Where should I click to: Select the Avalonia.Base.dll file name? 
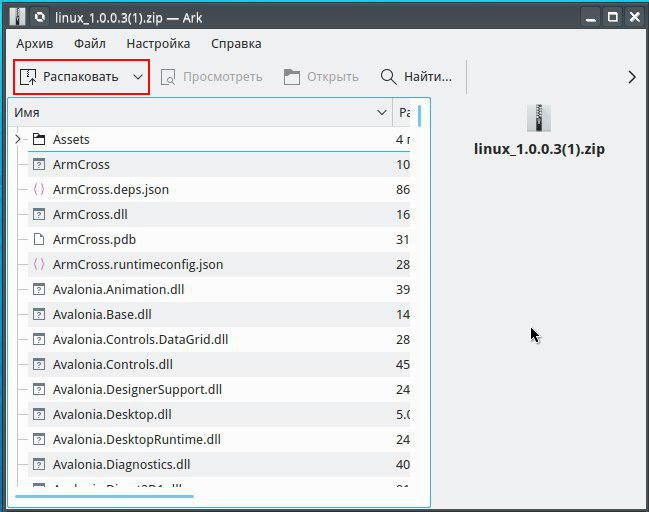(x=102, y=315)
